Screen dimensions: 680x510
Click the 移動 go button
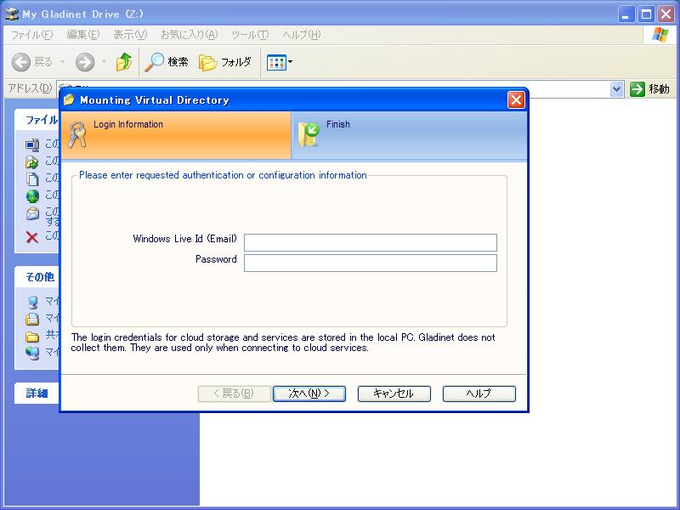tap(649, 89)
